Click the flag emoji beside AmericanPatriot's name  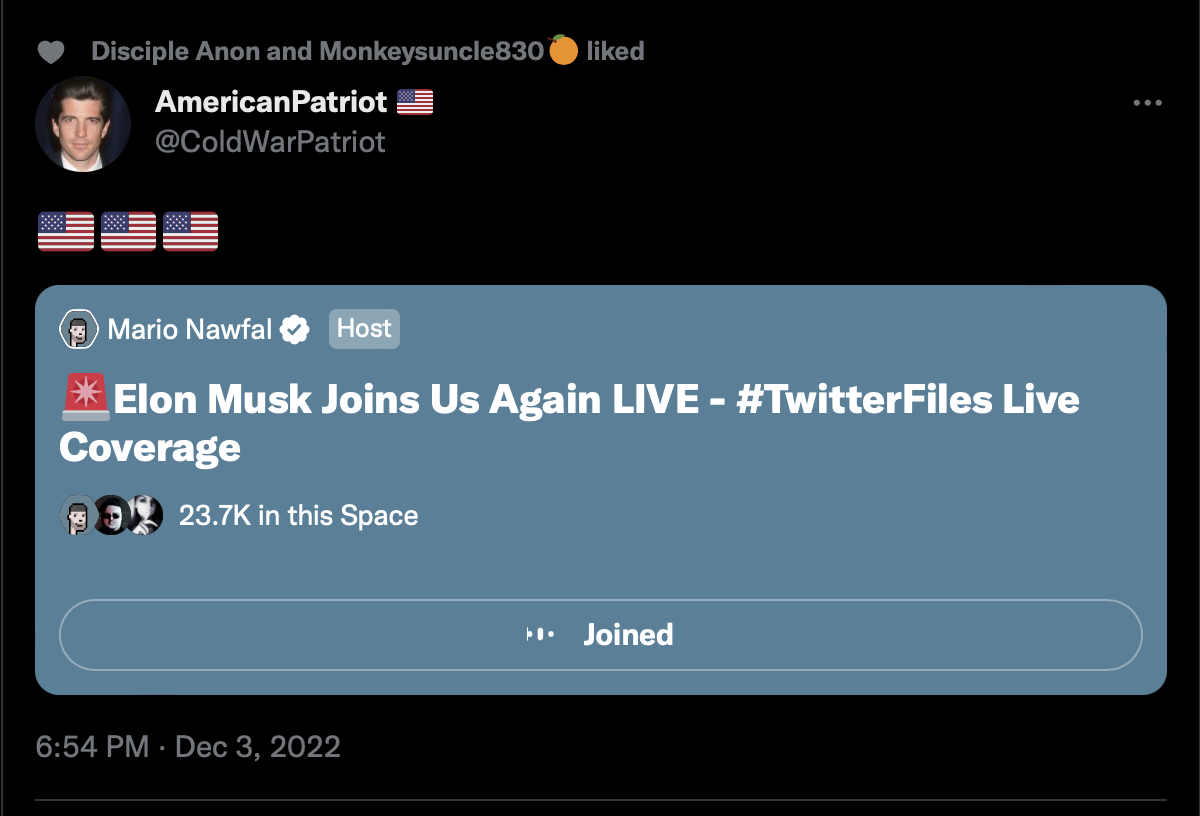pyautogui.click(x=415, y=101)
